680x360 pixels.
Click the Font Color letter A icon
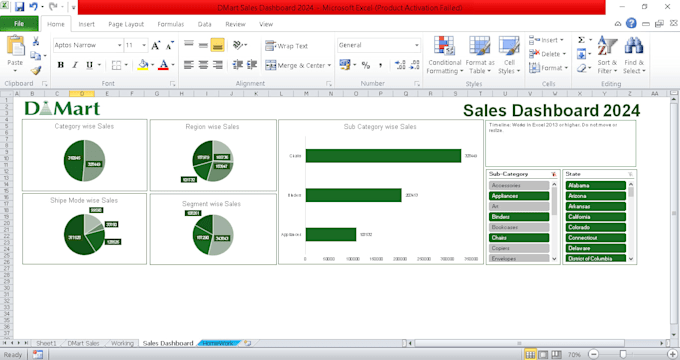click(x=163, y=65)
